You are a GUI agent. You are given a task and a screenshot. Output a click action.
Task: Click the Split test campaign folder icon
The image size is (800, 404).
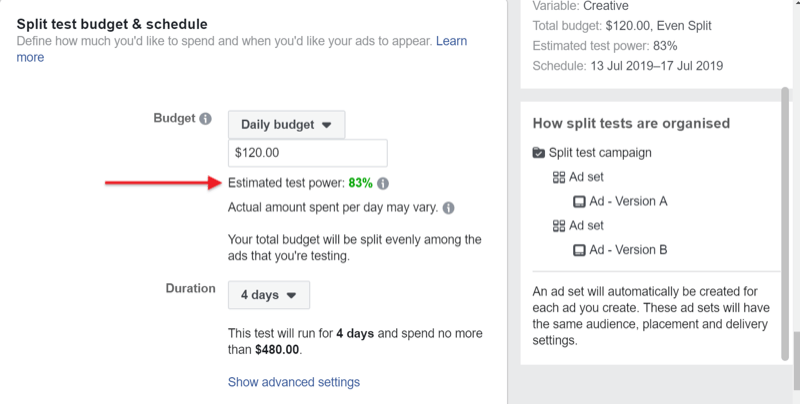(x=538, y=153)
